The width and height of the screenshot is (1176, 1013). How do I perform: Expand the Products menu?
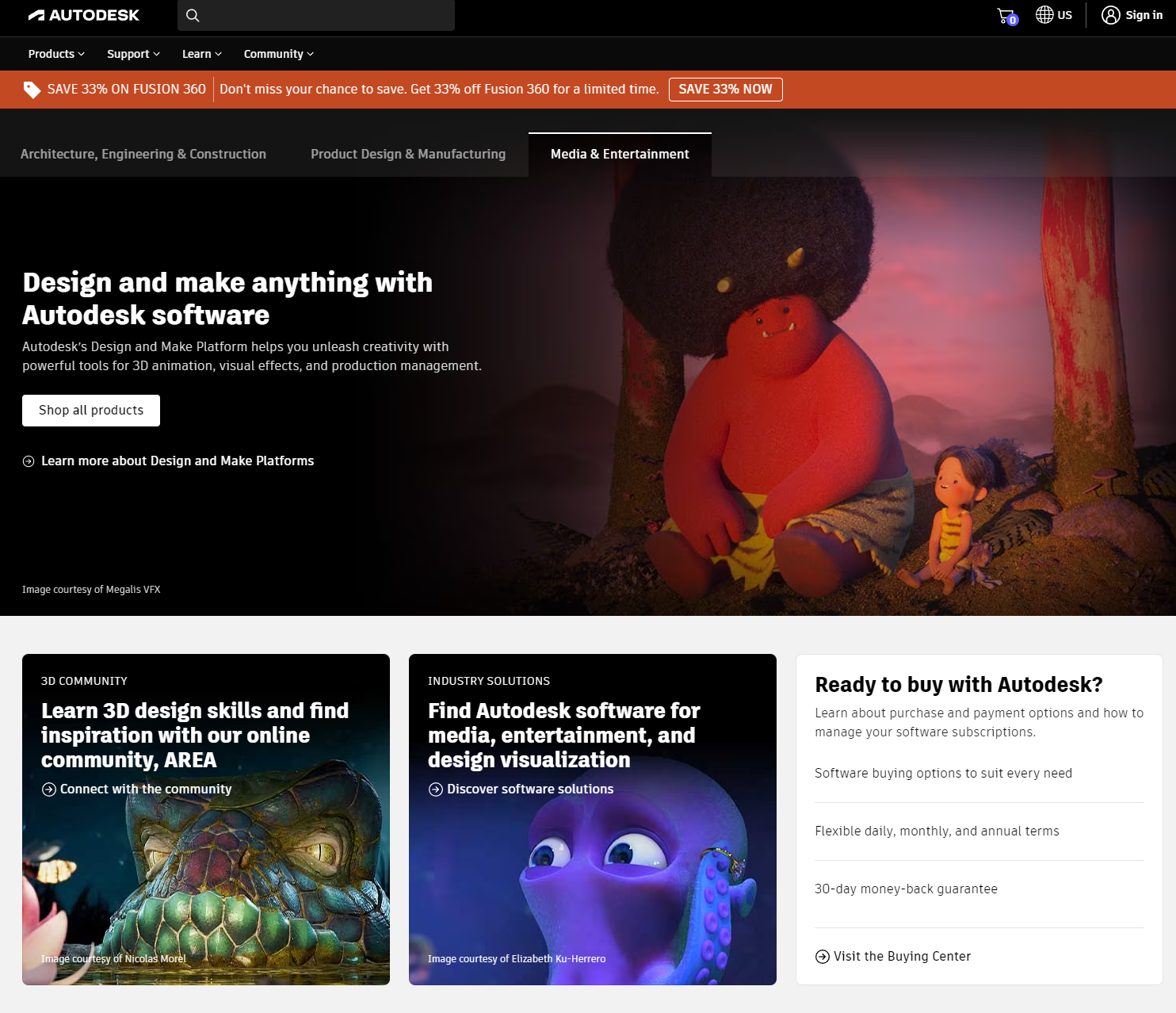(56, 54)
